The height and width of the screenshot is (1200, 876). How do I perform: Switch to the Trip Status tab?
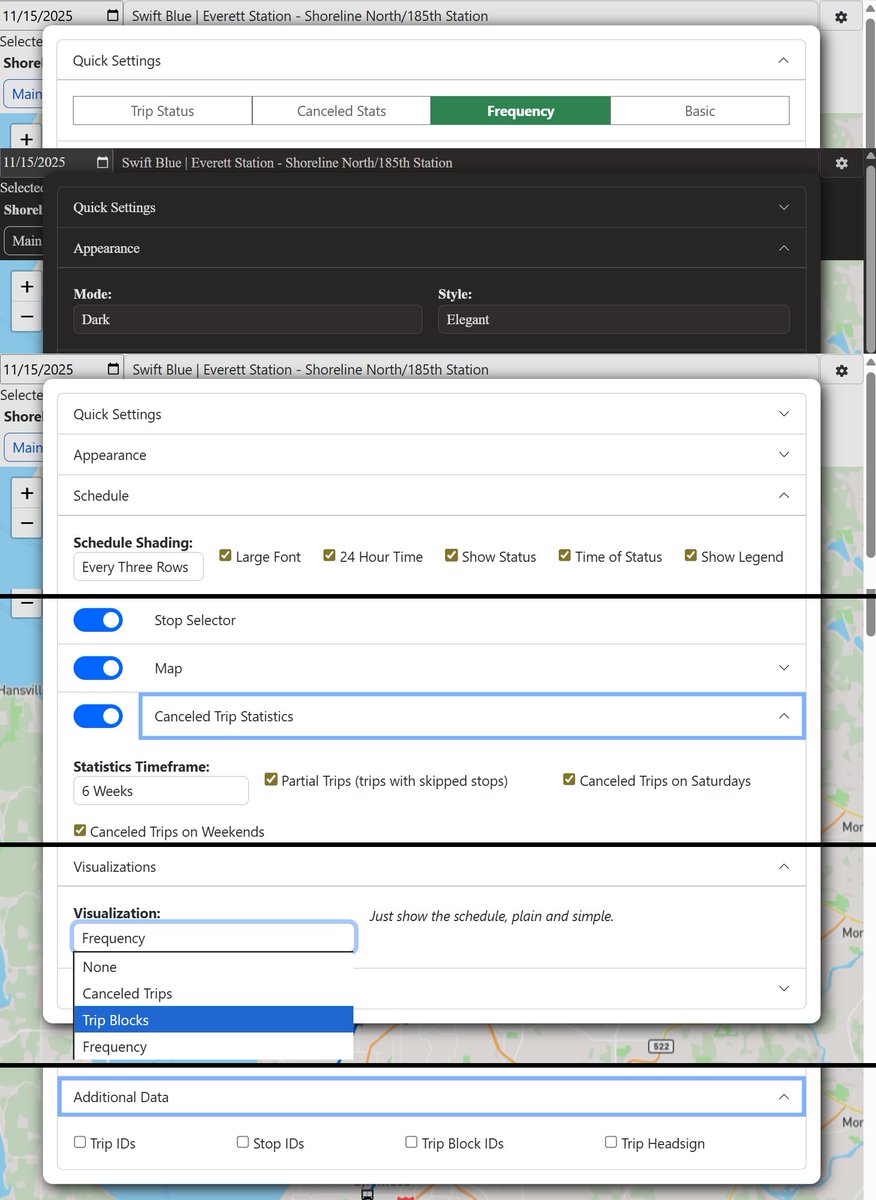[x=162, y=111]
